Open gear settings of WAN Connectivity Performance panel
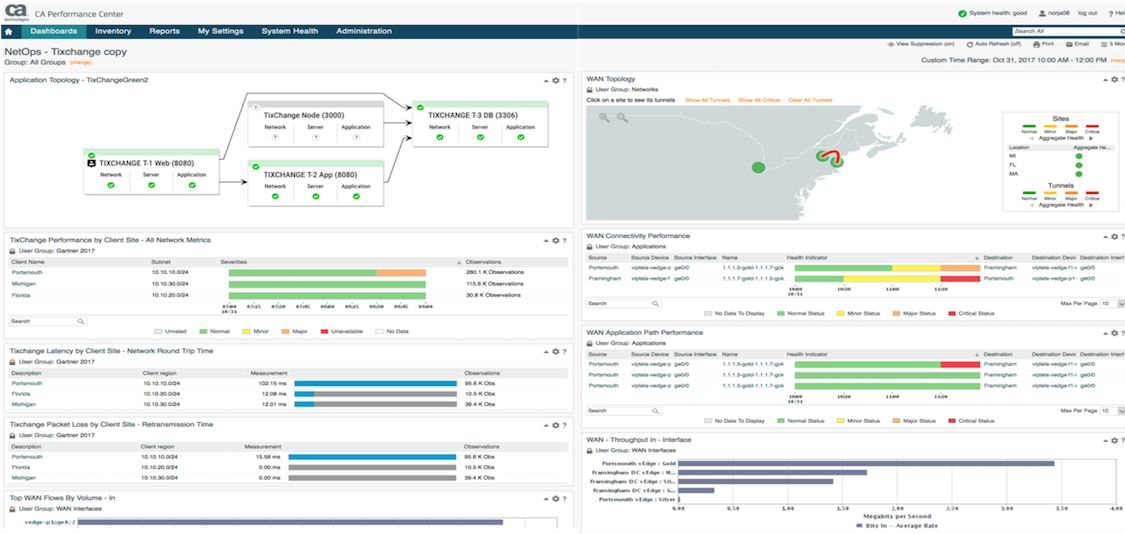Image resolution: width=1125 pixels, height=534 pixels. pyautogui.click(x=1114, y=236)
